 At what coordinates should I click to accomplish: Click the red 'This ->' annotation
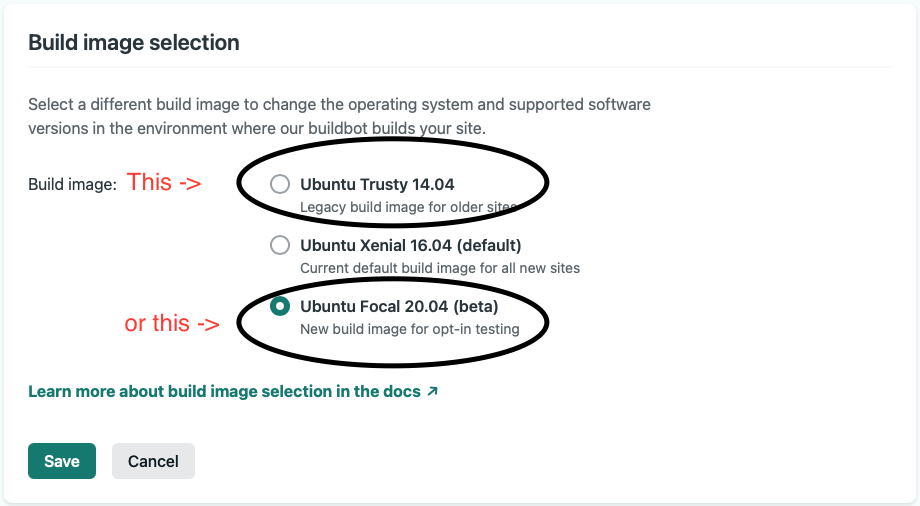coord(164,183)
